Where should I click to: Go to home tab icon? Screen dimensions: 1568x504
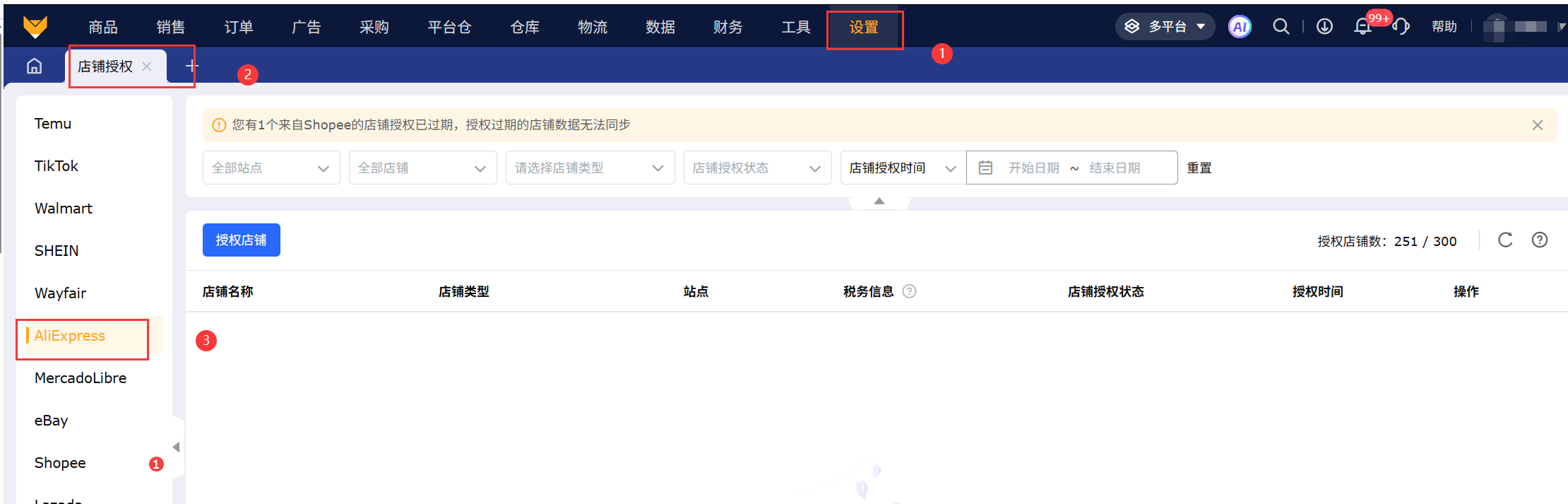click(x=34, y=66)
